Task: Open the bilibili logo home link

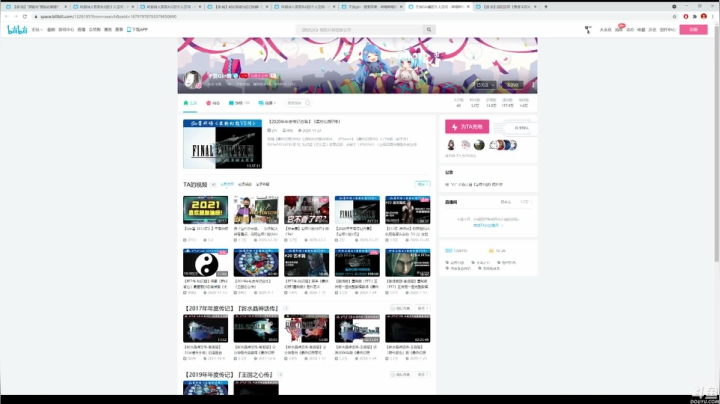Action: point(17,29)
